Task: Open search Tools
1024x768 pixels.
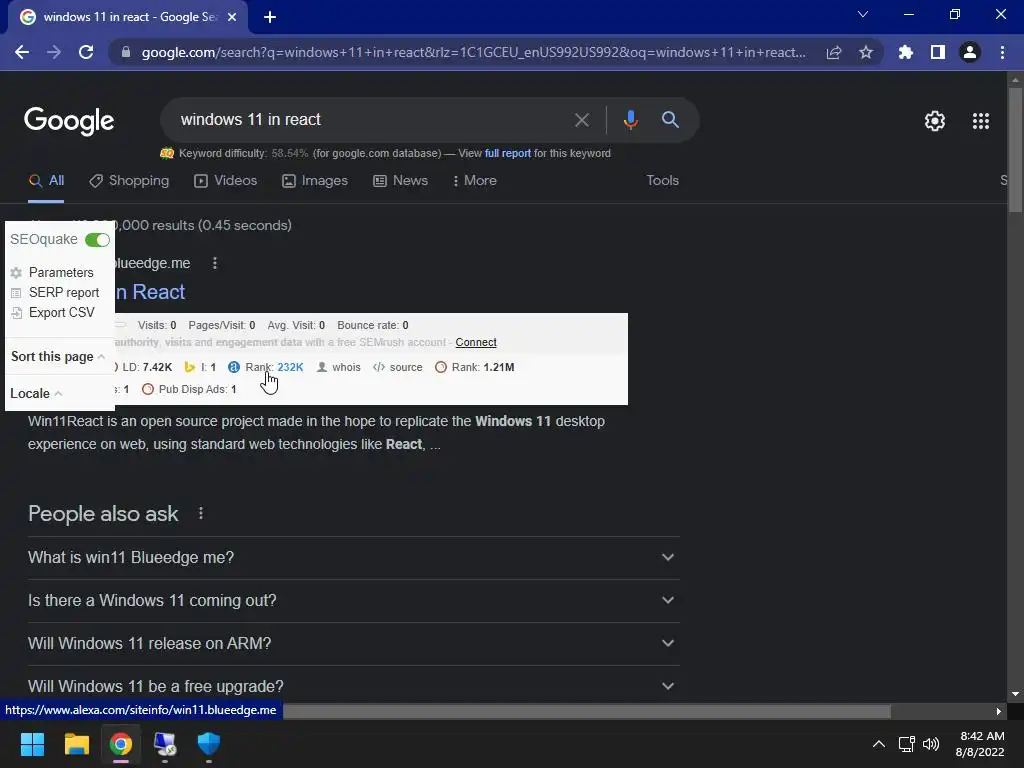Action: click(662, 180)
